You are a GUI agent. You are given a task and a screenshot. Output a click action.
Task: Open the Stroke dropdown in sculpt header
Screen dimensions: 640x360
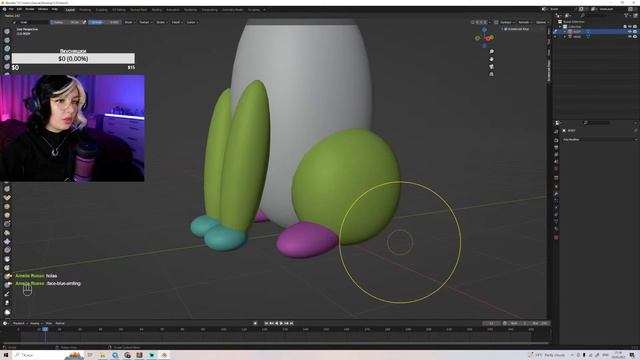click(x=161, y=22)
